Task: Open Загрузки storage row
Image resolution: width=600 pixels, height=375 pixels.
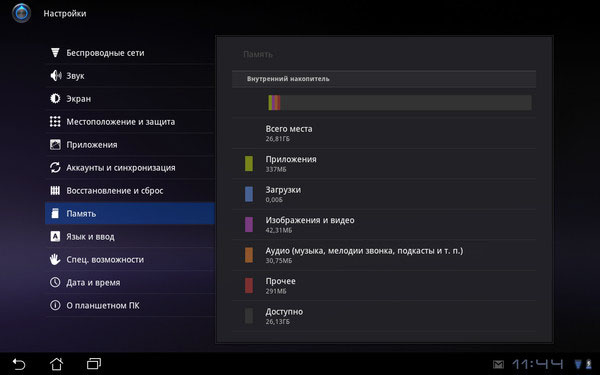Action: pyautogui.click(x=384, y=194)
